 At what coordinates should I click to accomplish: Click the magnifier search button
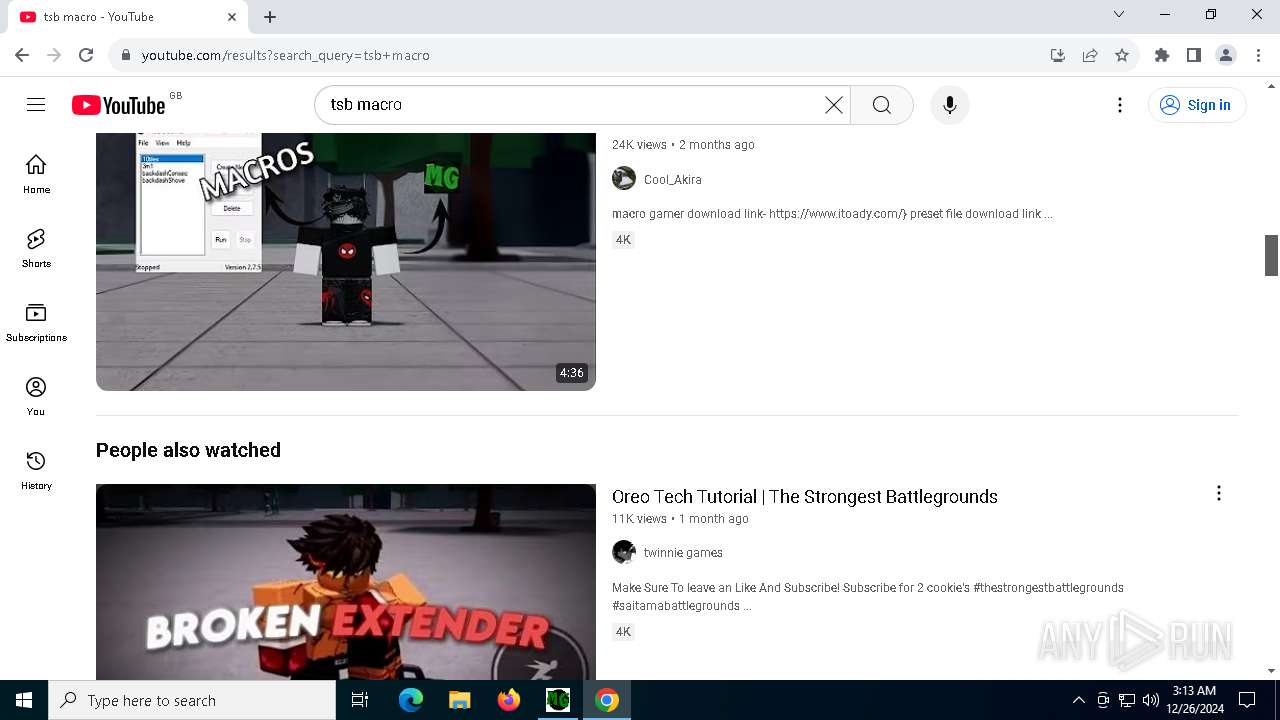click(881, 105)
